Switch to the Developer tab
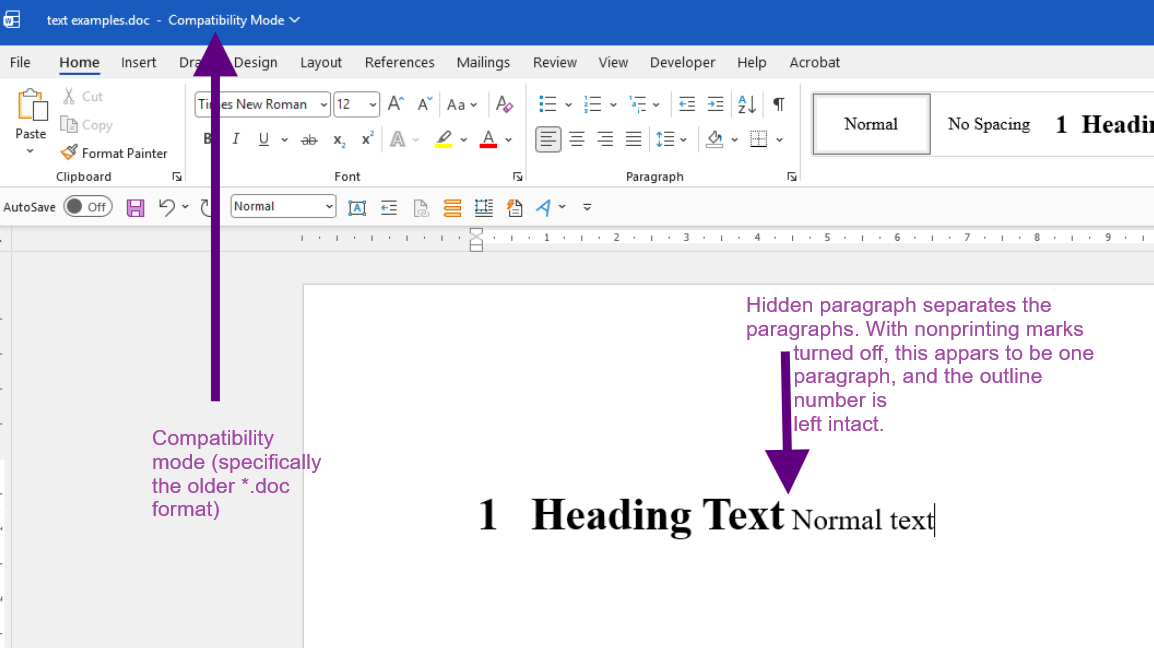The width and height of the screenshot is (1154, 648). [x=682, y=62]
